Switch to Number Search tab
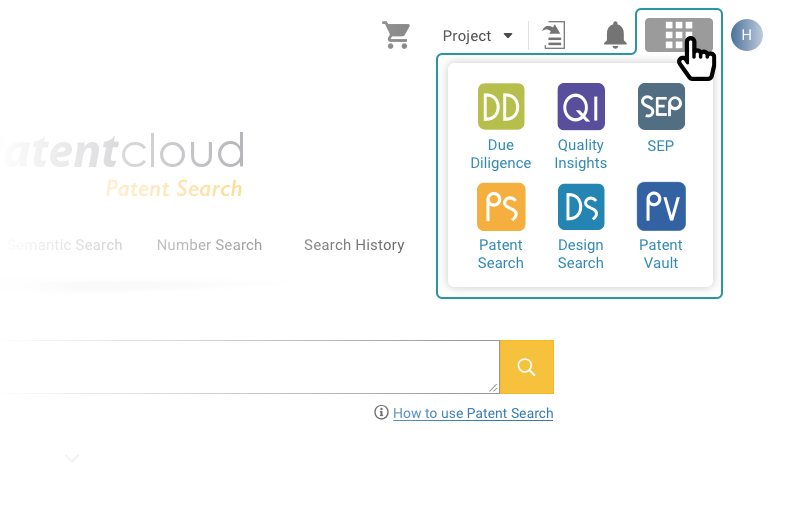 pos(209,245)
